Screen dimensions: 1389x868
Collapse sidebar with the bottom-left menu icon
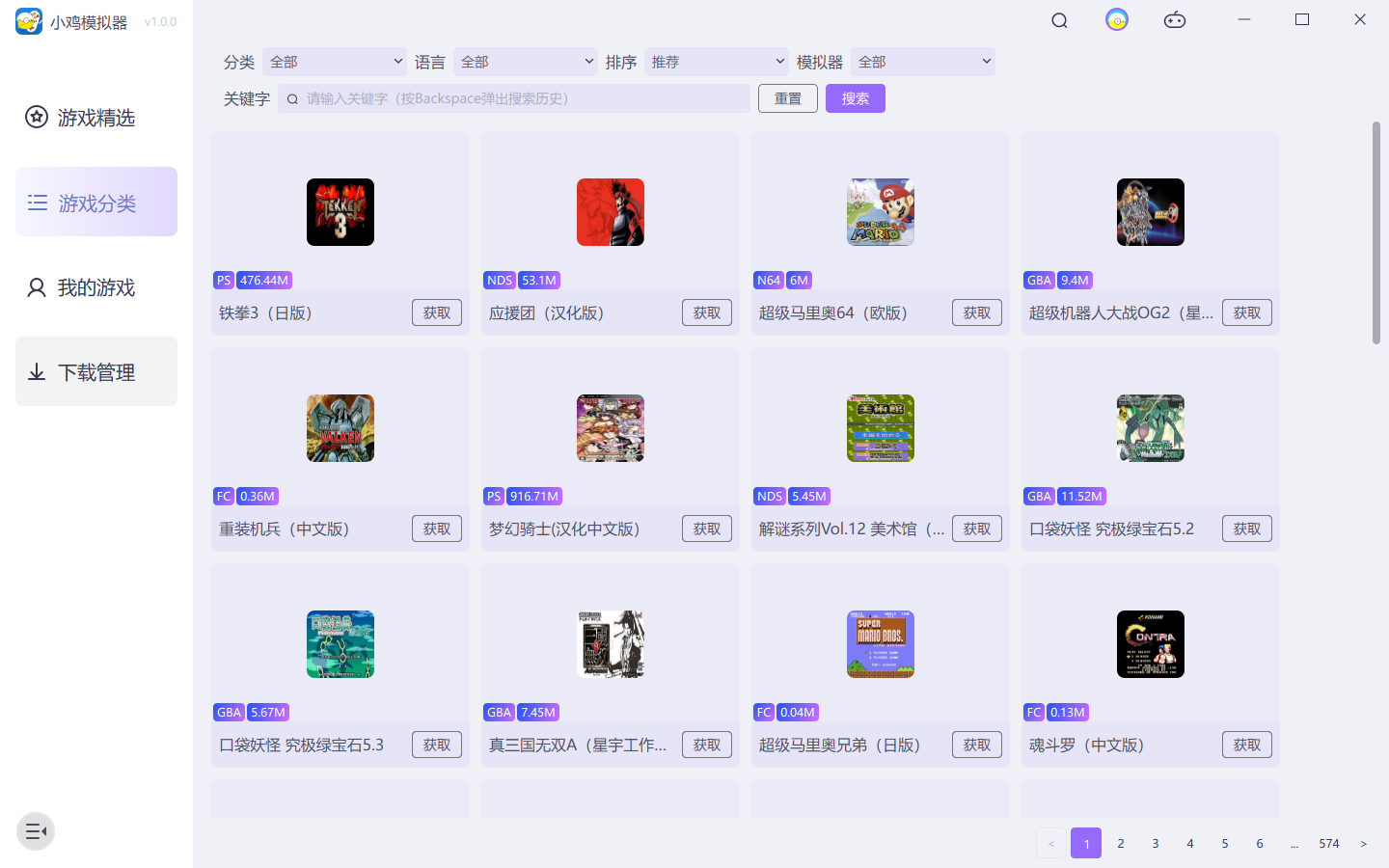click(36, 831)
